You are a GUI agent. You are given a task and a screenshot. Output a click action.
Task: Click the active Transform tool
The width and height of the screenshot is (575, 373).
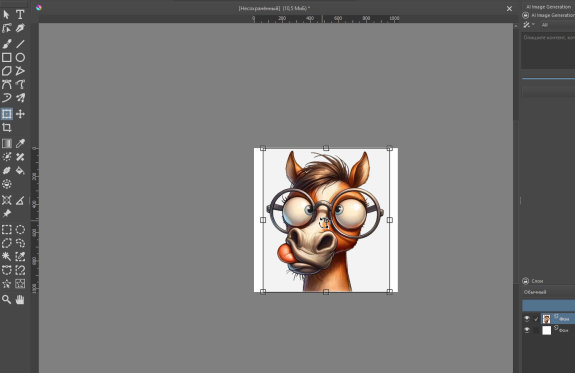pyautogui.click(x=7, y=114)
